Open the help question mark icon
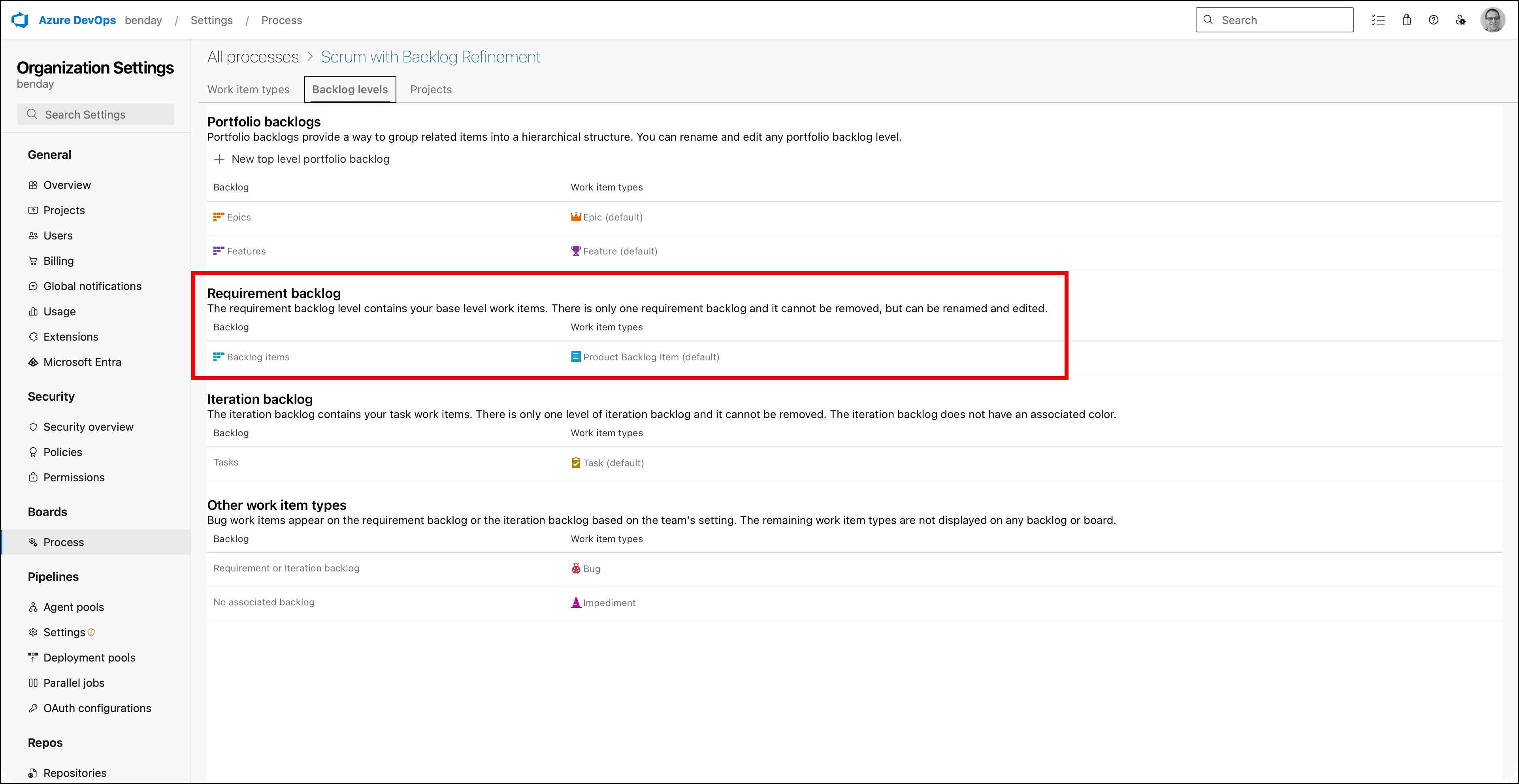 [x=1434, y=20]
